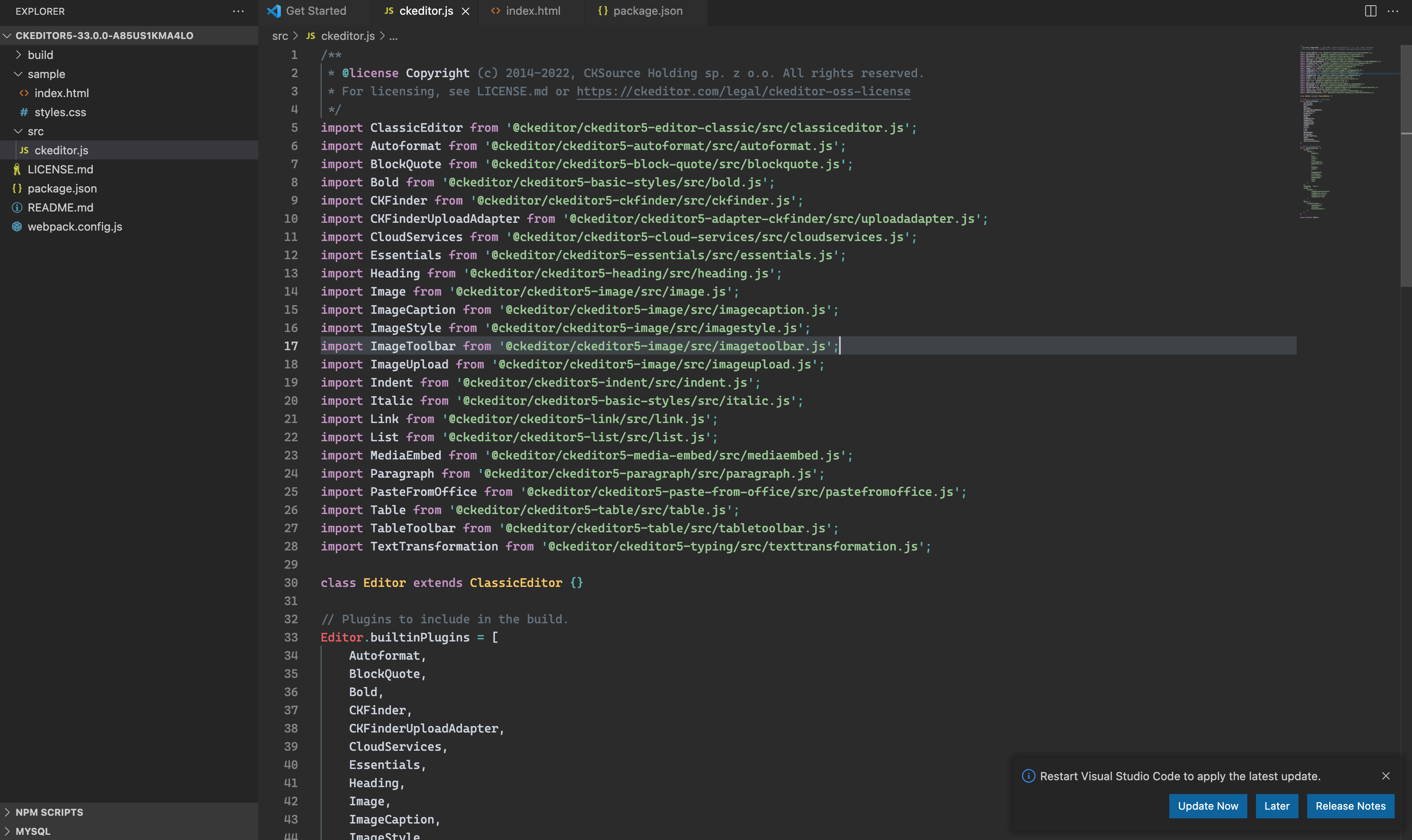Click the HTML icon on index.html tab

pos(495,11)
